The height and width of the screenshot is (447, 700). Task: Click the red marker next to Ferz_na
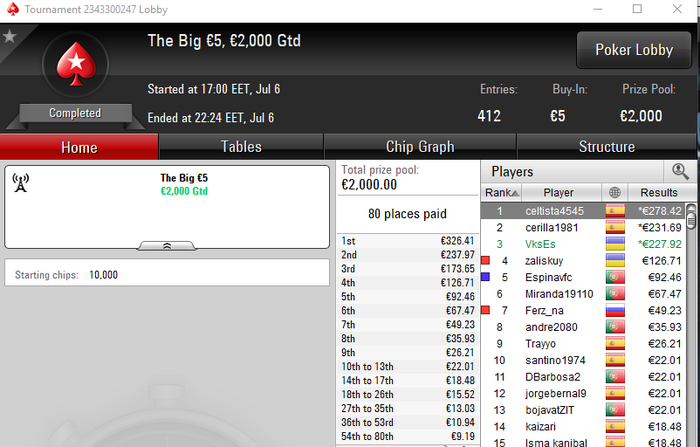pyautogui.click(x=486, y=310)
